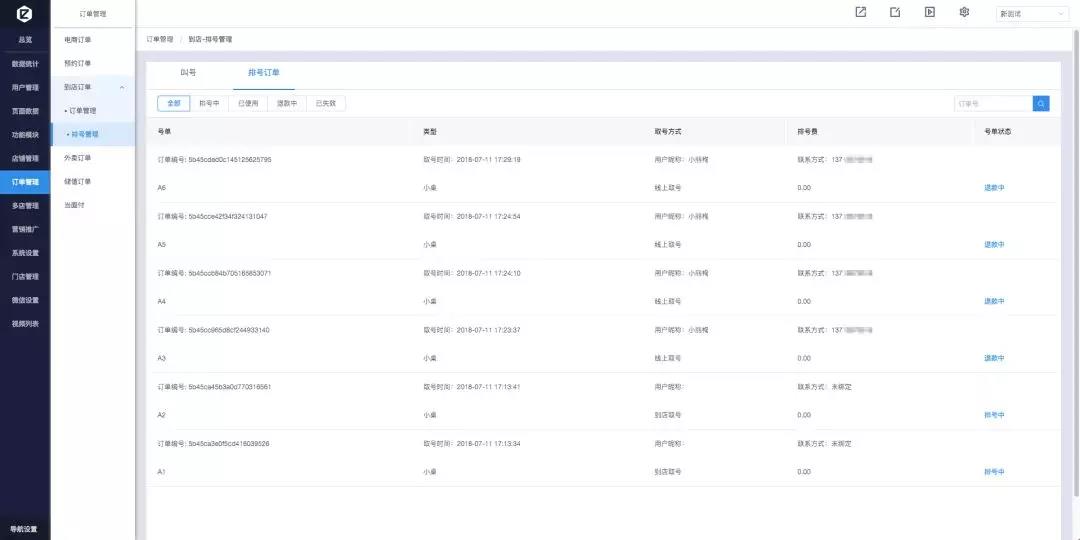Viewport: 1080px width, 540px height.
Task: Open 多店管理 in dark sidebar
Action: tap(25, 205)
